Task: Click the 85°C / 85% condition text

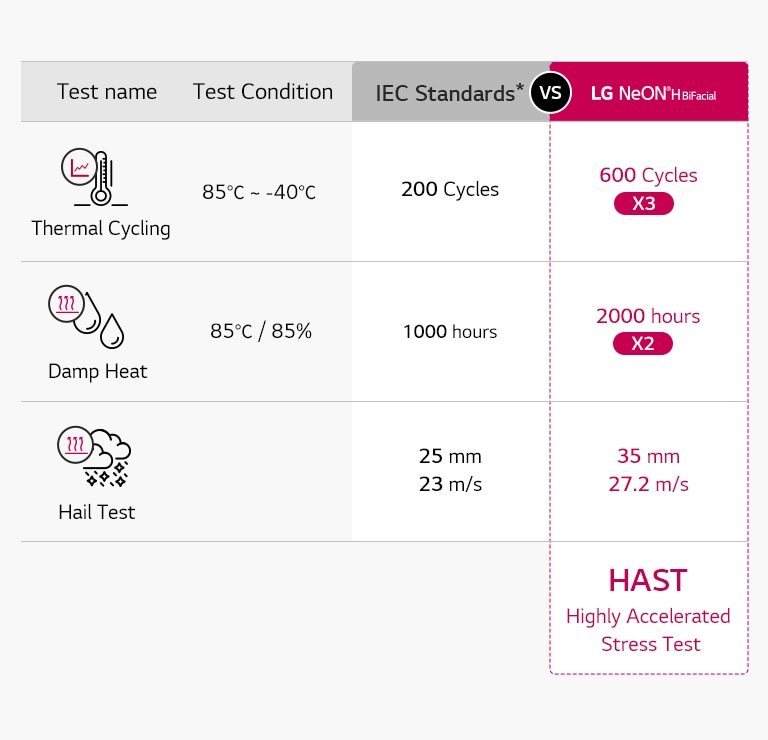Action: (261, 331)
